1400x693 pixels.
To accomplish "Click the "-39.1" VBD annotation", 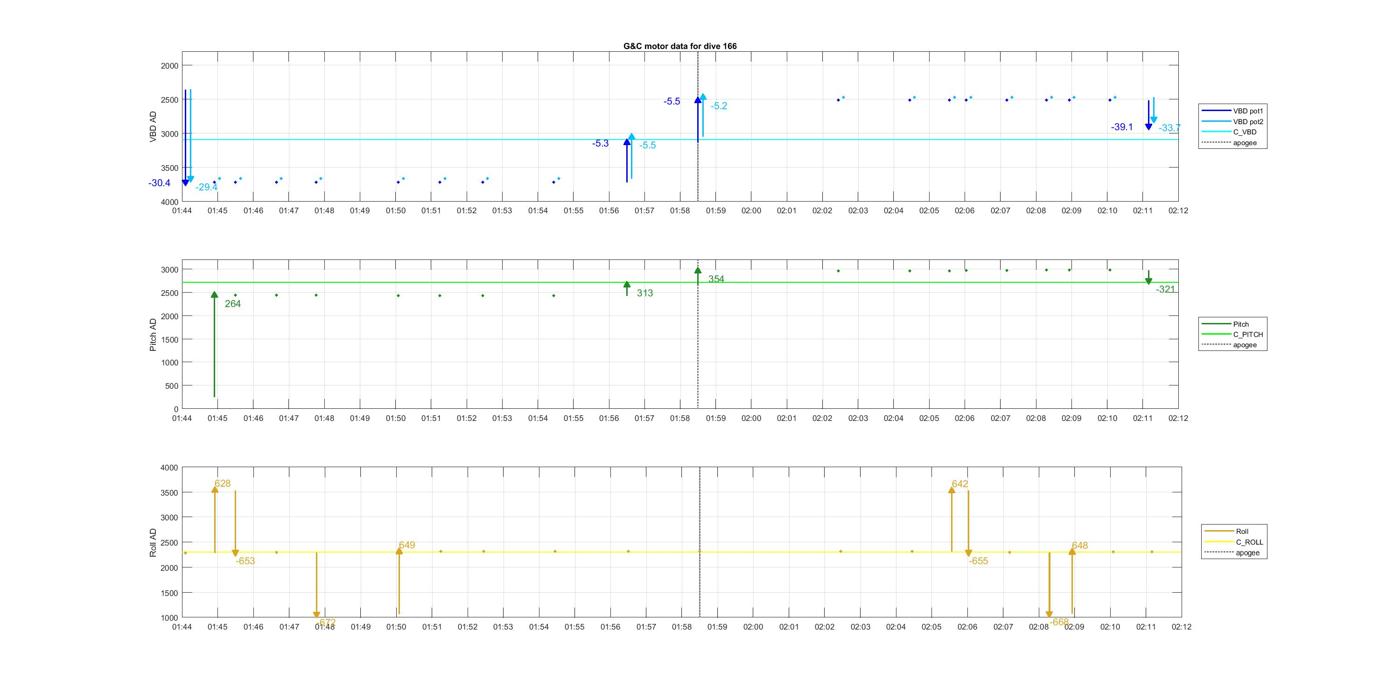I will [x=1122, y=127].
